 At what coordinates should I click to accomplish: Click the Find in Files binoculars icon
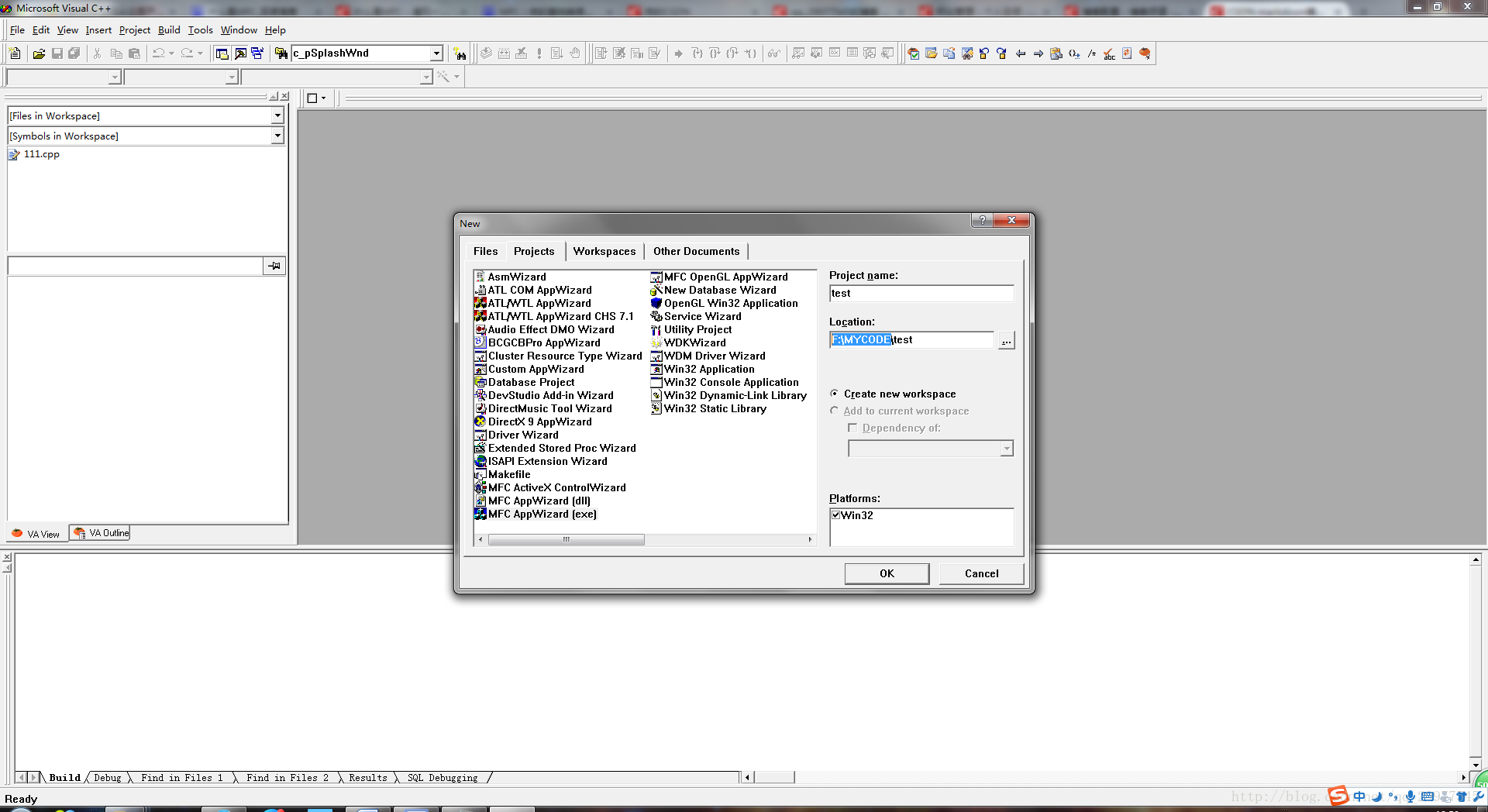tap(281, 53)
